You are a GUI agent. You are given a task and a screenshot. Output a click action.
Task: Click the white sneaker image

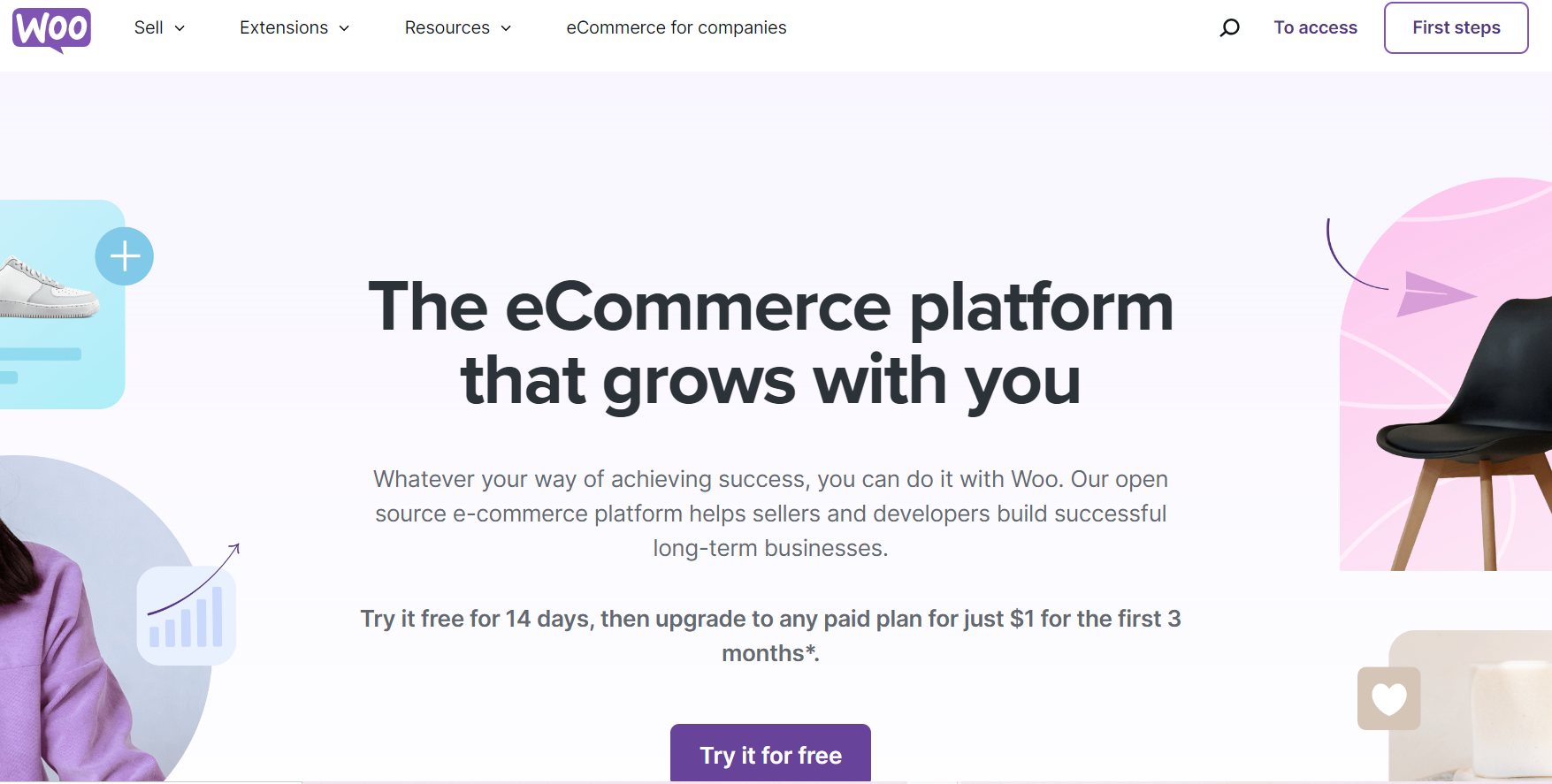[47, 288]
